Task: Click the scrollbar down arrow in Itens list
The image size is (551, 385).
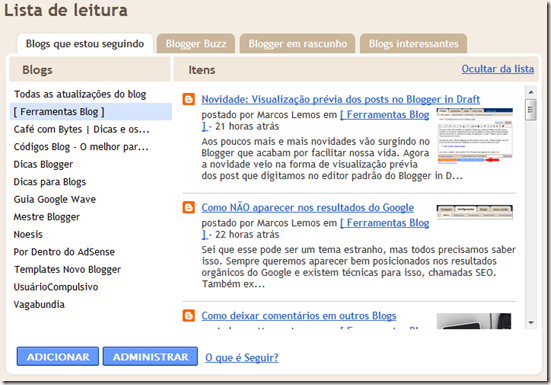Action: click(x=531, y=322)
